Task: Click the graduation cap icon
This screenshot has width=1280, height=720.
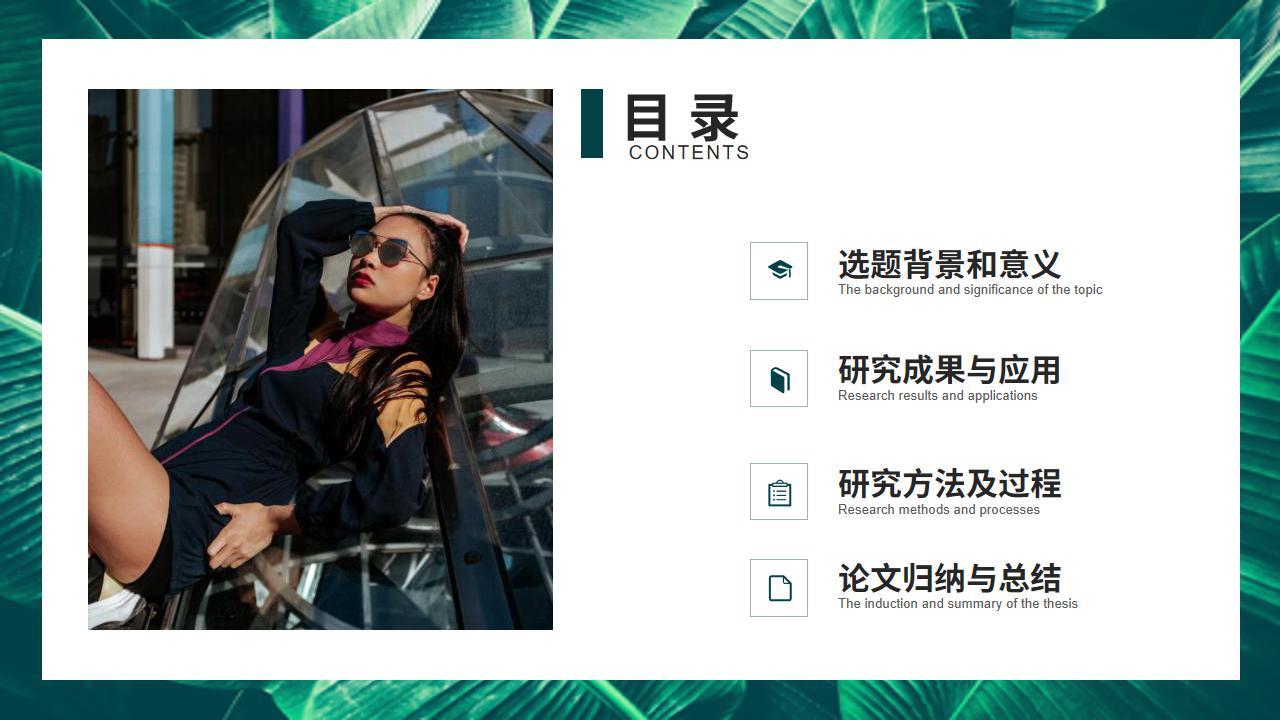Action: (x=779, y=270)
